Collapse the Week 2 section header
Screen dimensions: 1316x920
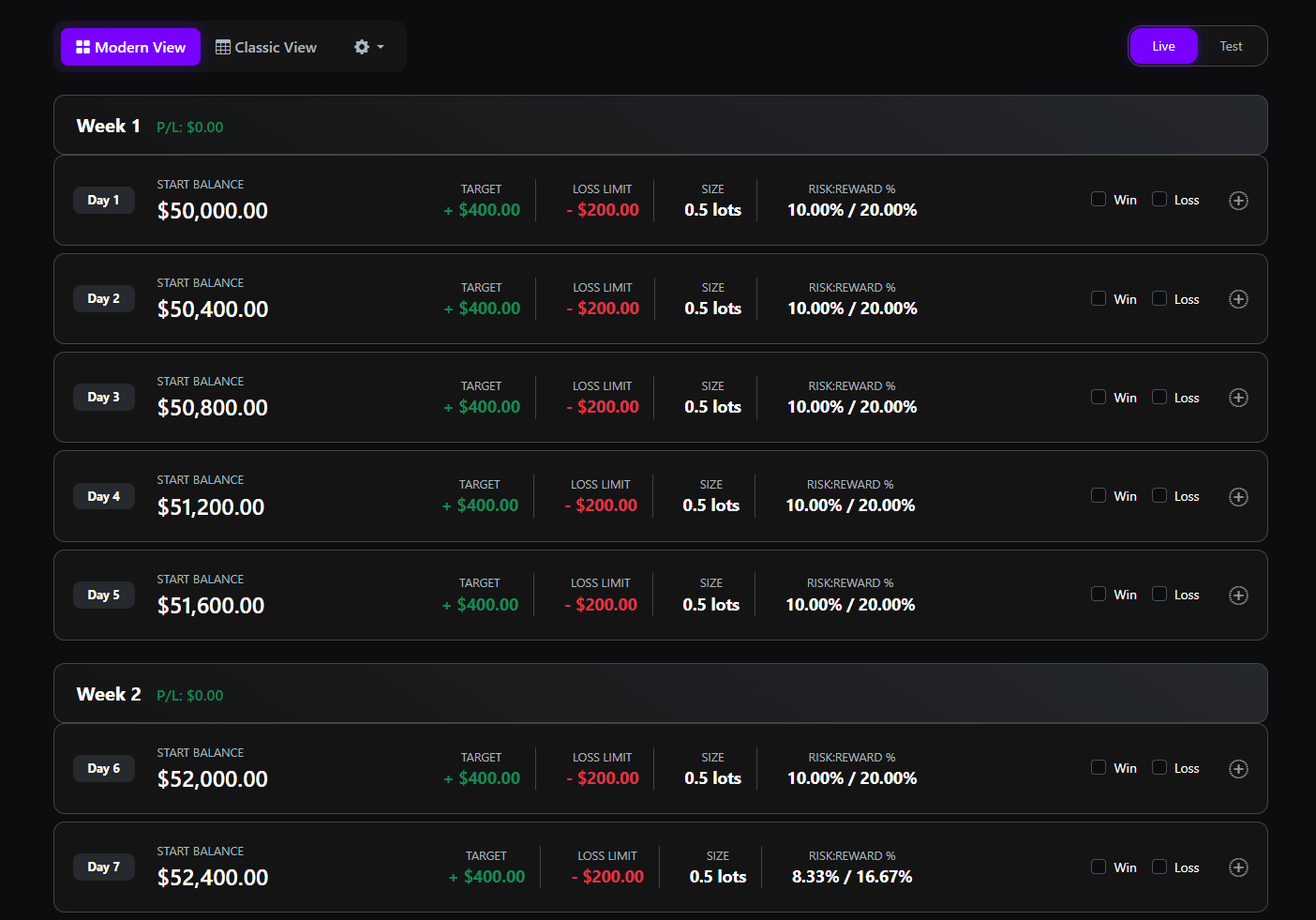pos(108,694)
